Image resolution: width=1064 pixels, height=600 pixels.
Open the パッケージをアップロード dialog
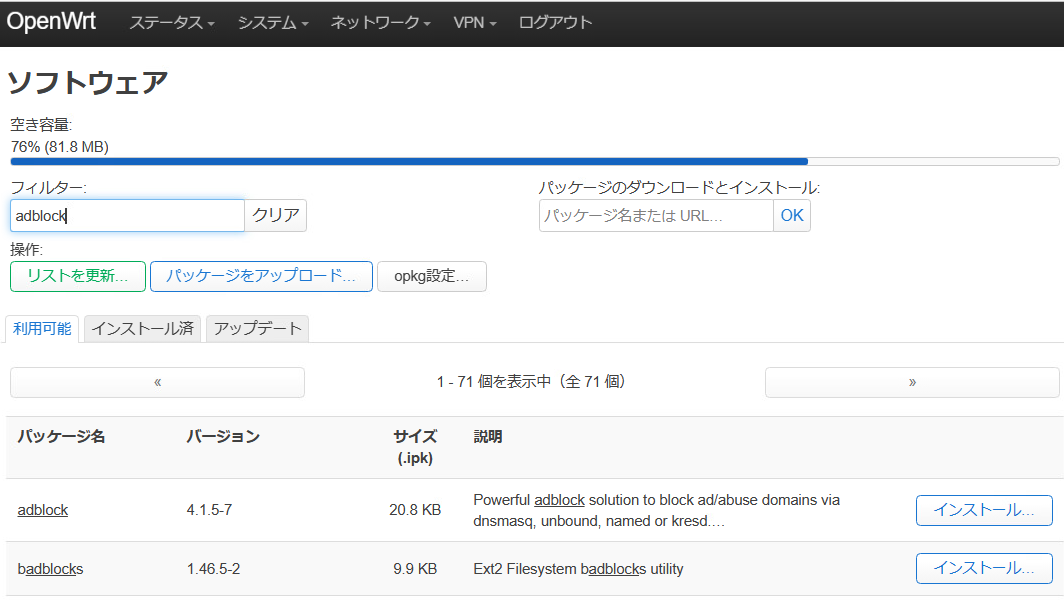pyautogui.click(x=261, y=276)
